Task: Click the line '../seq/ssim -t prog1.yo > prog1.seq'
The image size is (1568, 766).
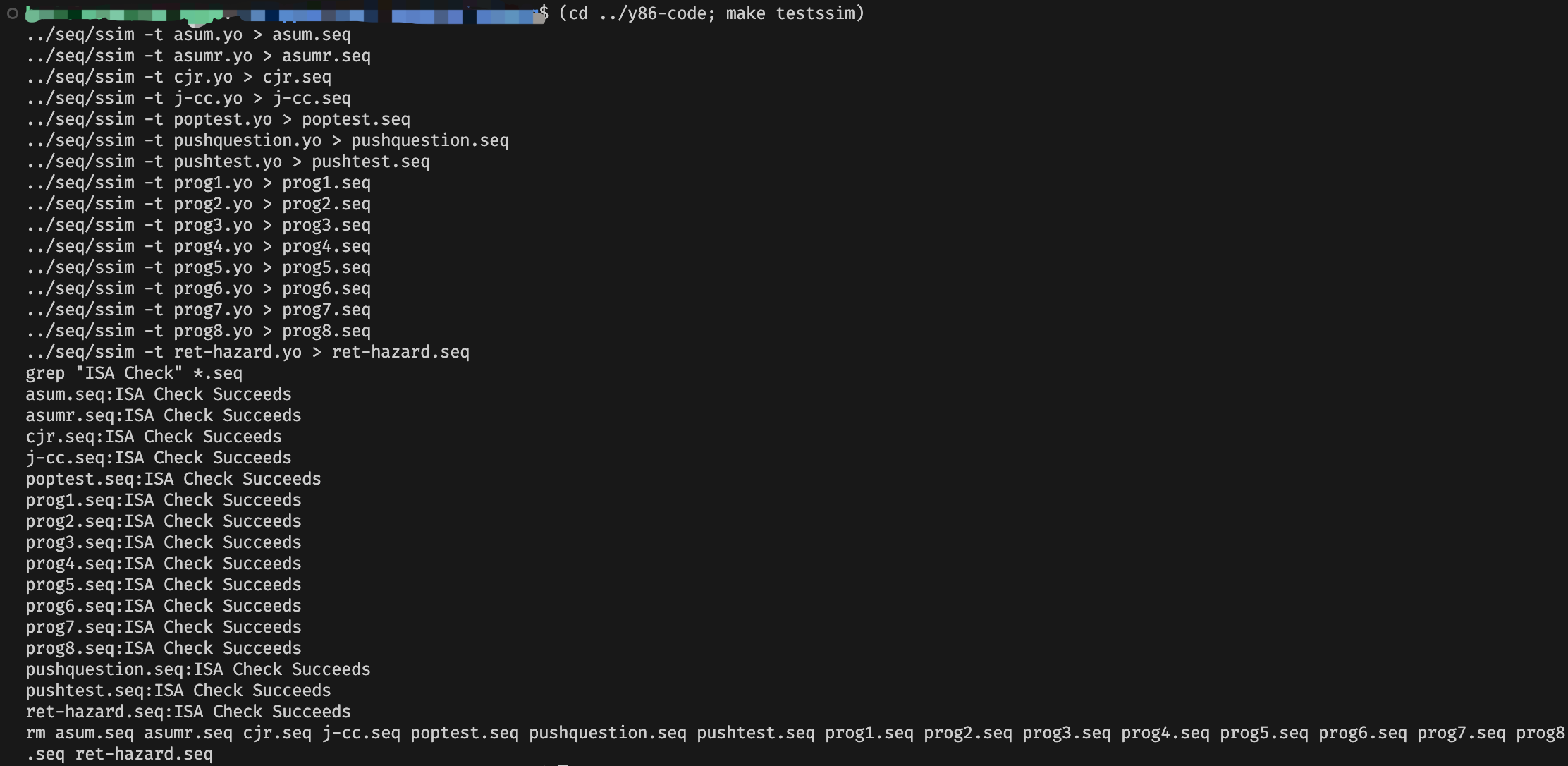Action: 199,182
